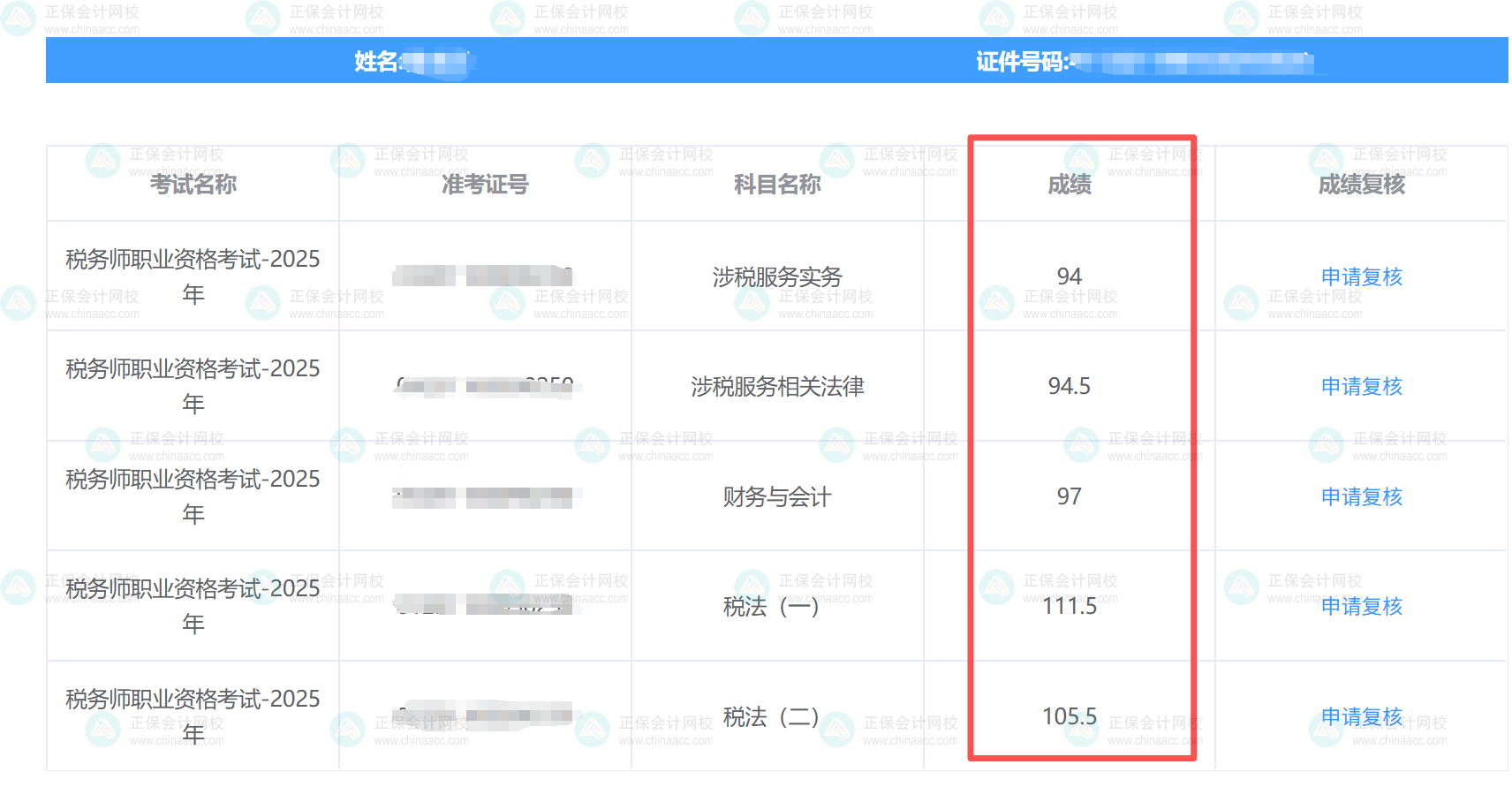The height and width of the screenshot is (810, 1512).
Task: Click the 正保会计网校 logo icon top-left
Action: click(16, 15)
